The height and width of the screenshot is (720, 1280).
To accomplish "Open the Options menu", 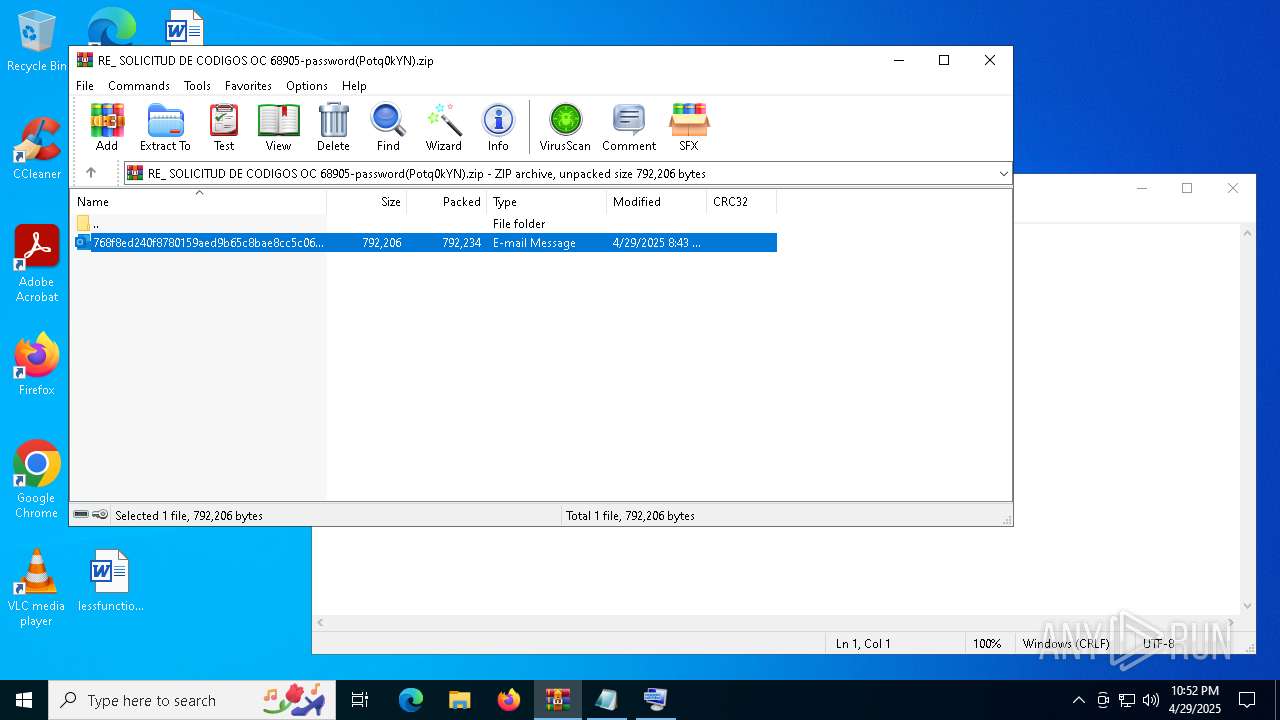I will pyautogui.click(x=307, y=86).
